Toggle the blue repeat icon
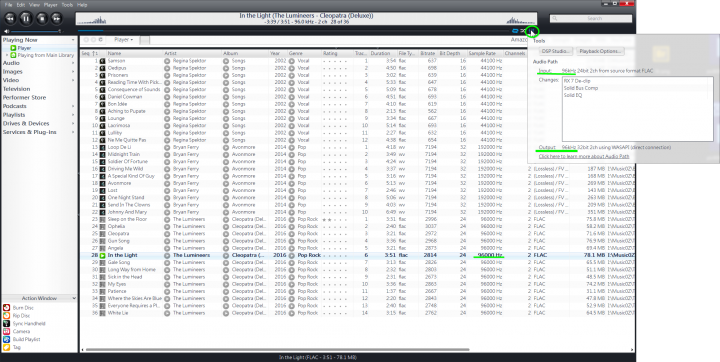Image resolution: width=720 pixels, height=362 pixels. [x=515, y=31]
